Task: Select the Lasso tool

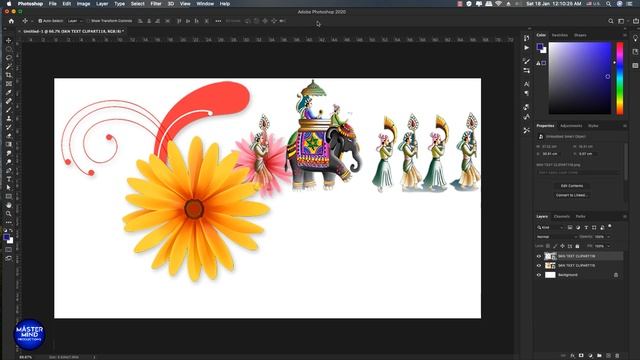Action: tap(9, 58)
